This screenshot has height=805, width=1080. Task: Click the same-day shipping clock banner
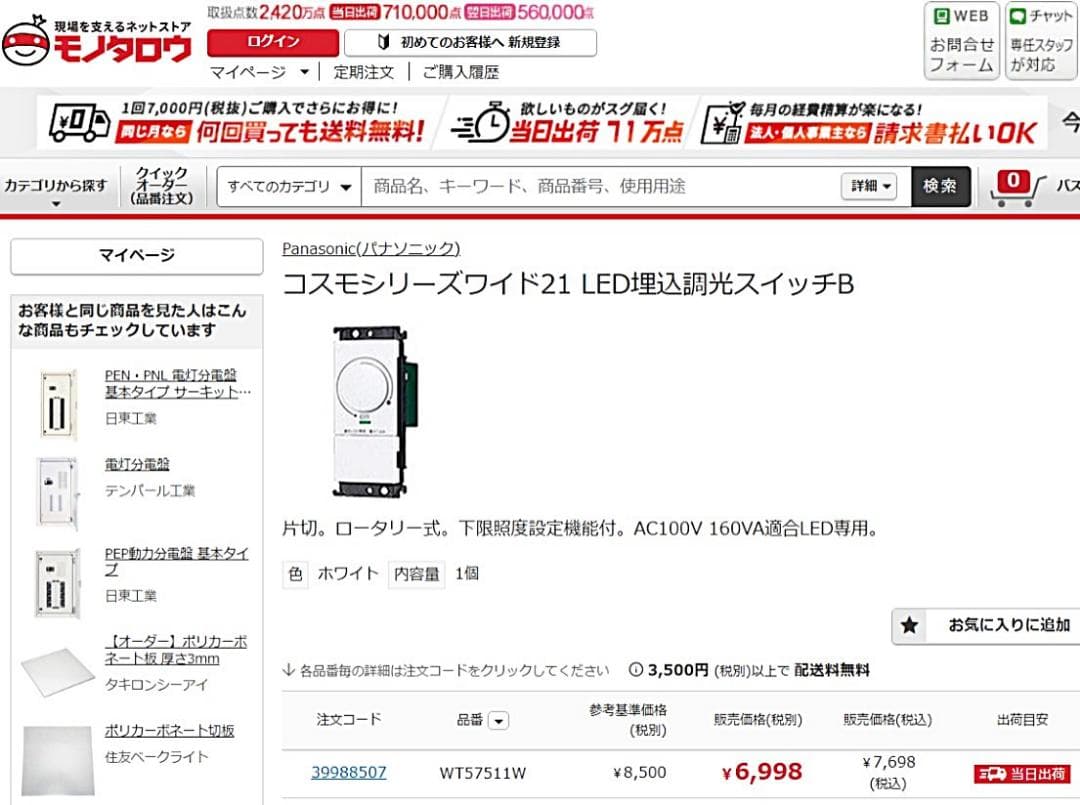tap(568, 123)
